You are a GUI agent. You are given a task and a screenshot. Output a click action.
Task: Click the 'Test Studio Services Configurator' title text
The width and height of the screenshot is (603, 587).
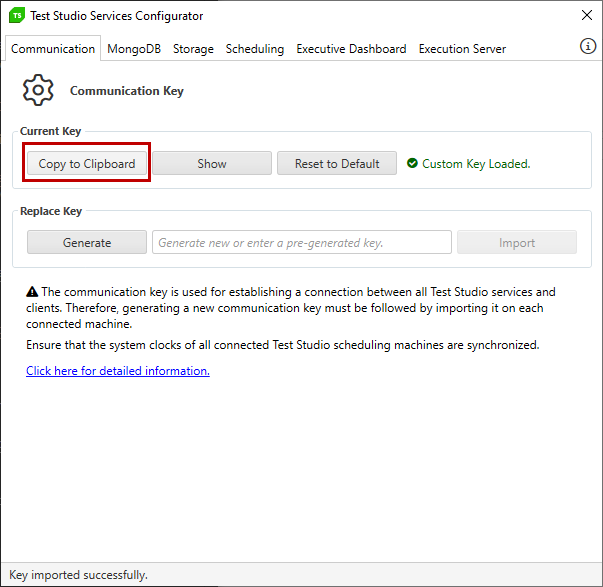[117, 16]
